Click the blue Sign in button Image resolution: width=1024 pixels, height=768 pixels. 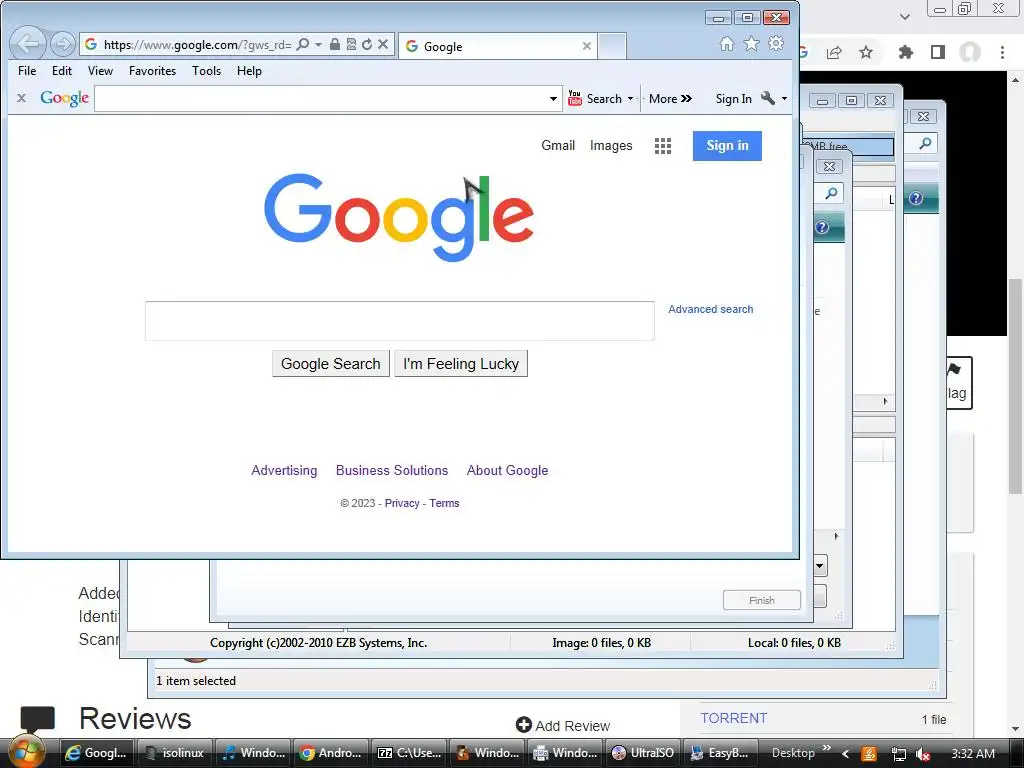(727, 146)
